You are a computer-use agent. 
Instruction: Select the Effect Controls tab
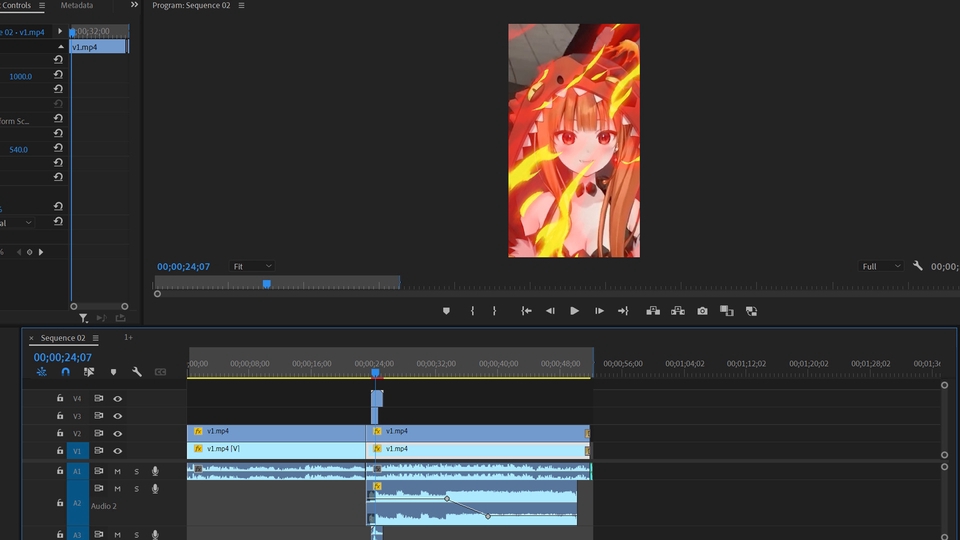click(x=16, y=6)
